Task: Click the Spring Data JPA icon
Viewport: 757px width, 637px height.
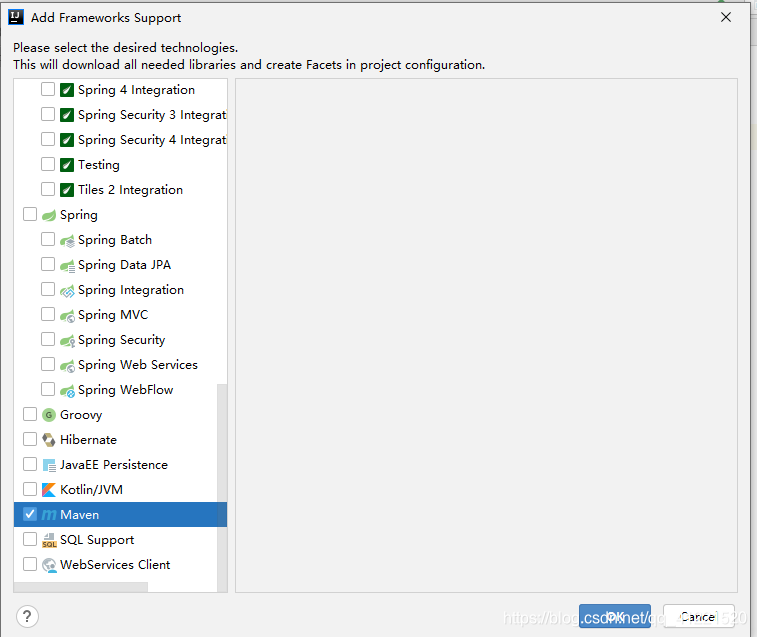Action: click(67, 266)
